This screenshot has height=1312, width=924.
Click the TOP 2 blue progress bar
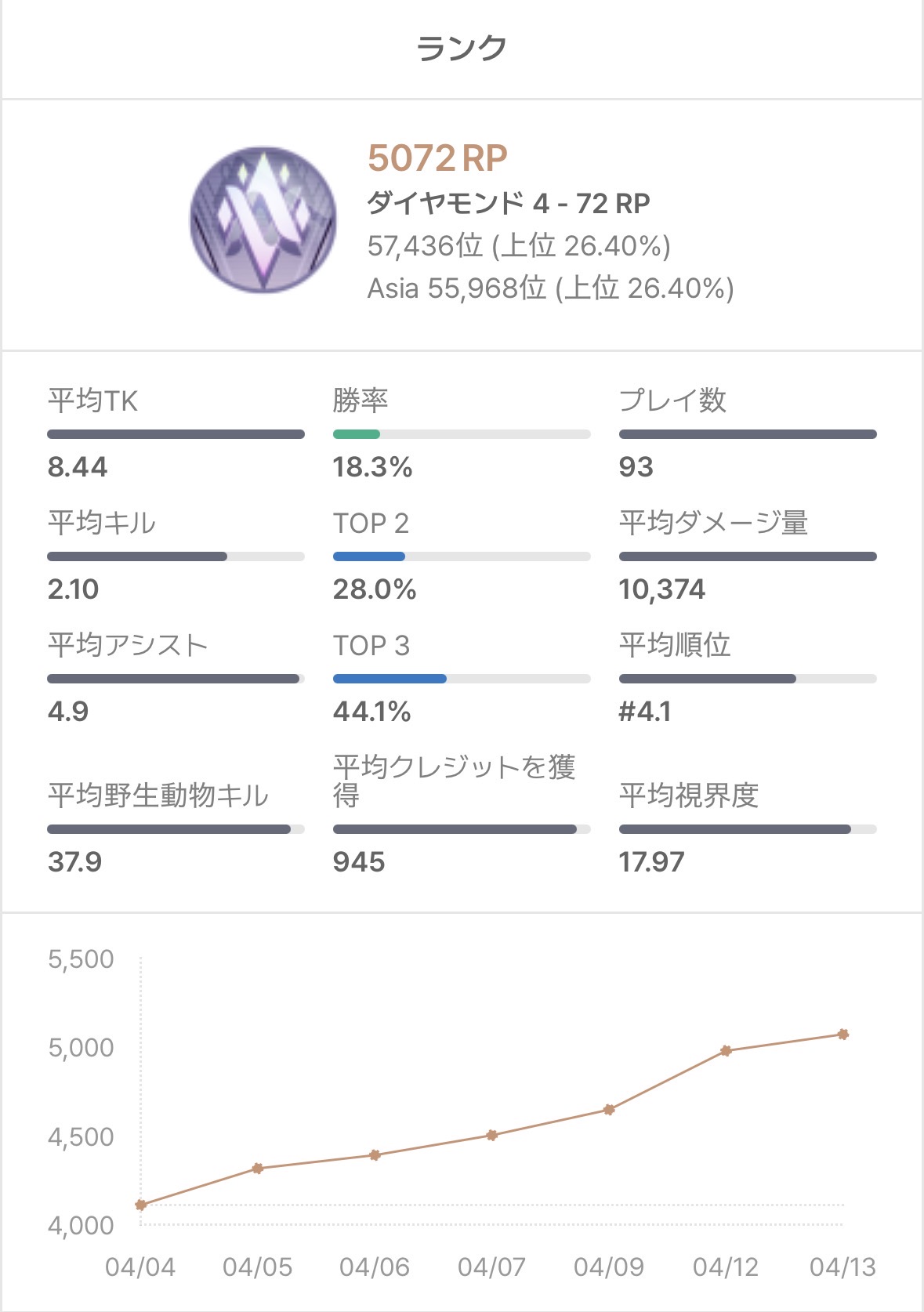[x=462, y=556]
